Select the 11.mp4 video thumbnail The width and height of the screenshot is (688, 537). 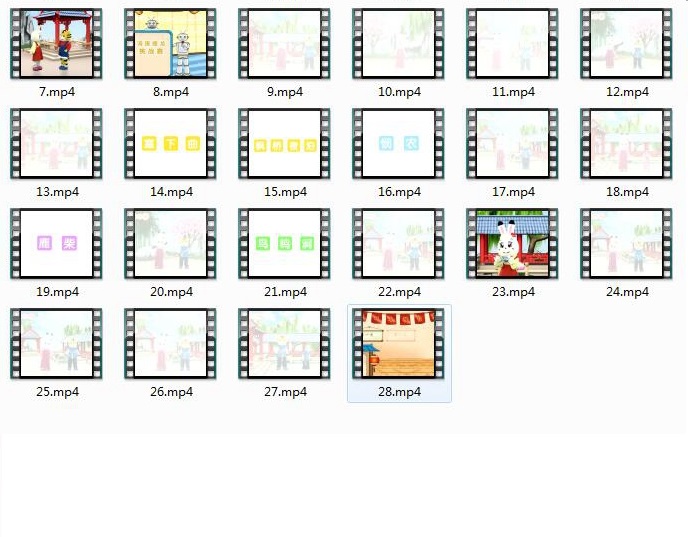[513, 44]
